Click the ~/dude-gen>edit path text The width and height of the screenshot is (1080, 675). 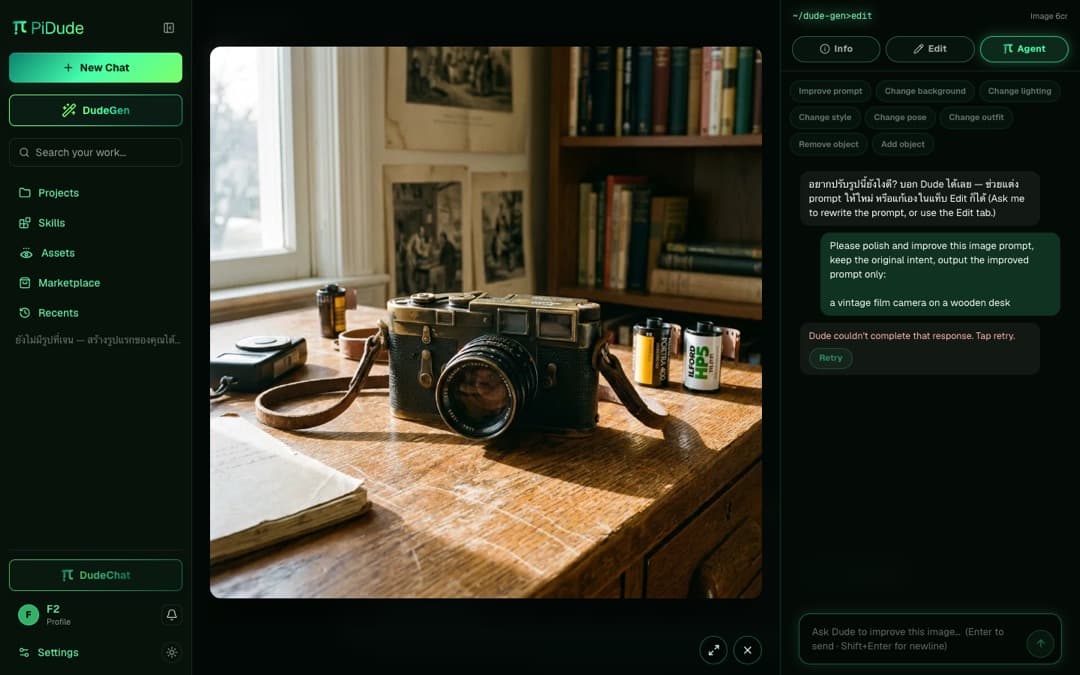tap(832, 16)
